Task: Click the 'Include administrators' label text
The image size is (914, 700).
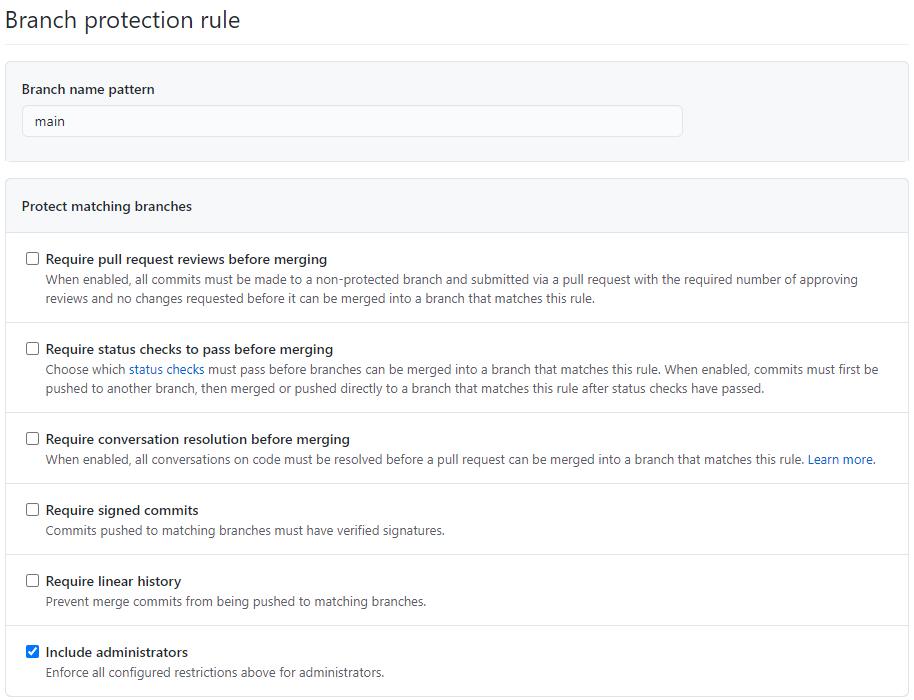Action: point(117,652)
